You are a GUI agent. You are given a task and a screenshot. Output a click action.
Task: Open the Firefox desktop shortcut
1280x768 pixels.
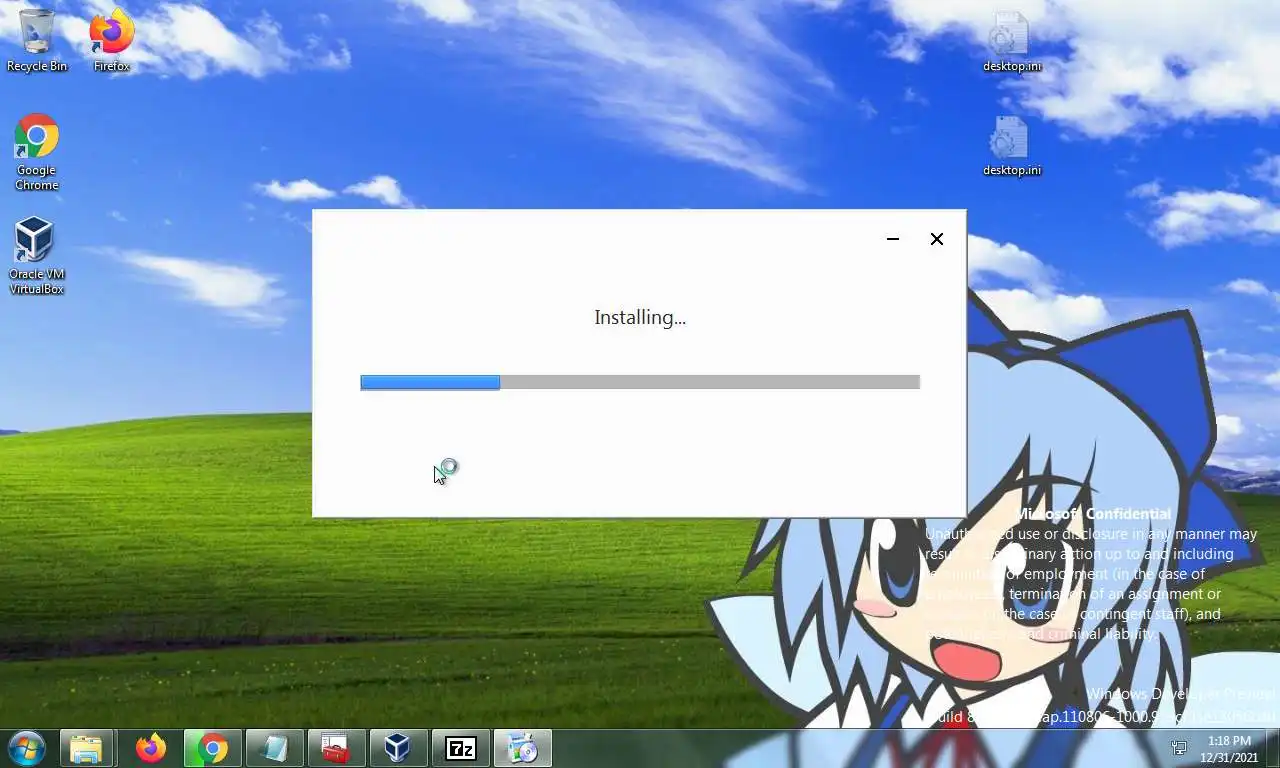pos(111,40)
